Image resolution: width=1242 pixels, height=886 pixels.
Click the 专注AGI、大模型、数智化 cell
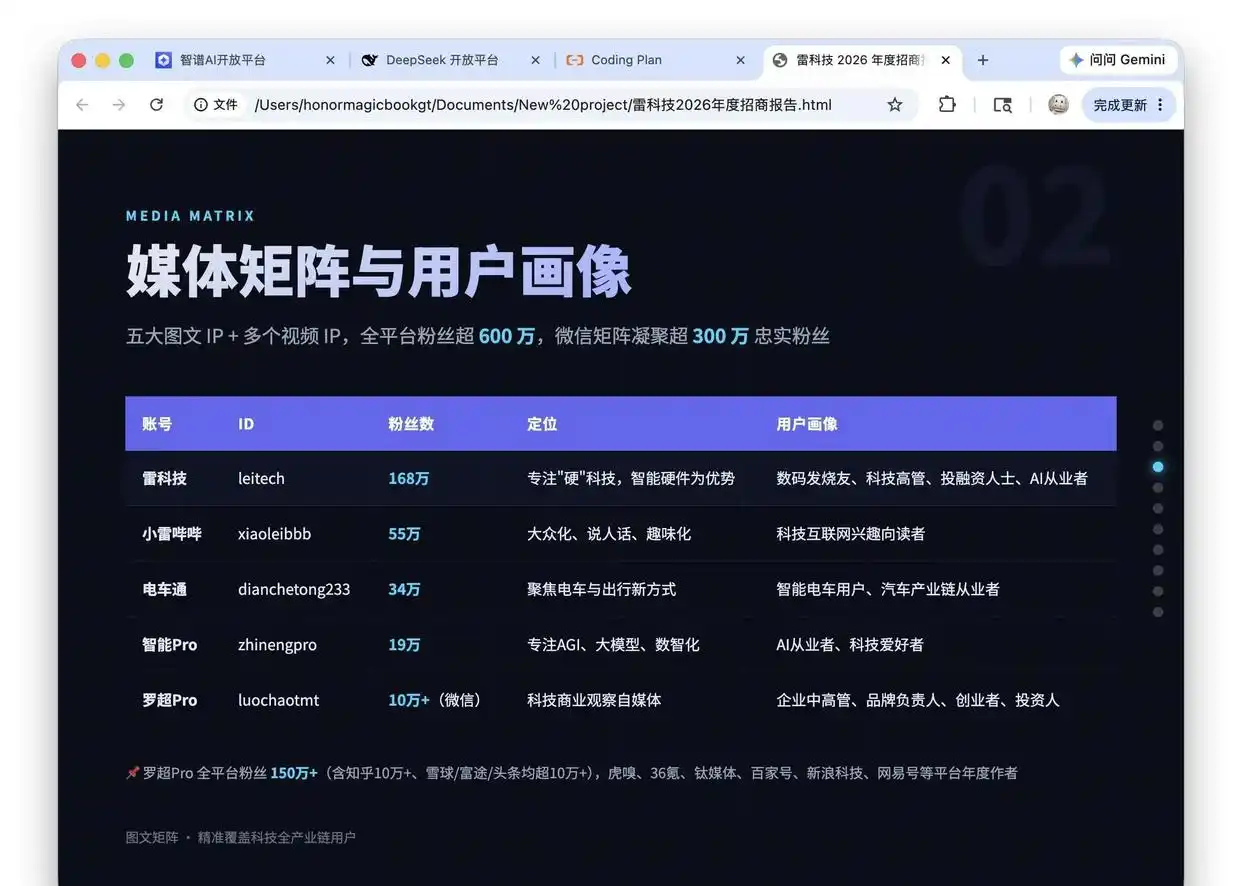(613, 645)
